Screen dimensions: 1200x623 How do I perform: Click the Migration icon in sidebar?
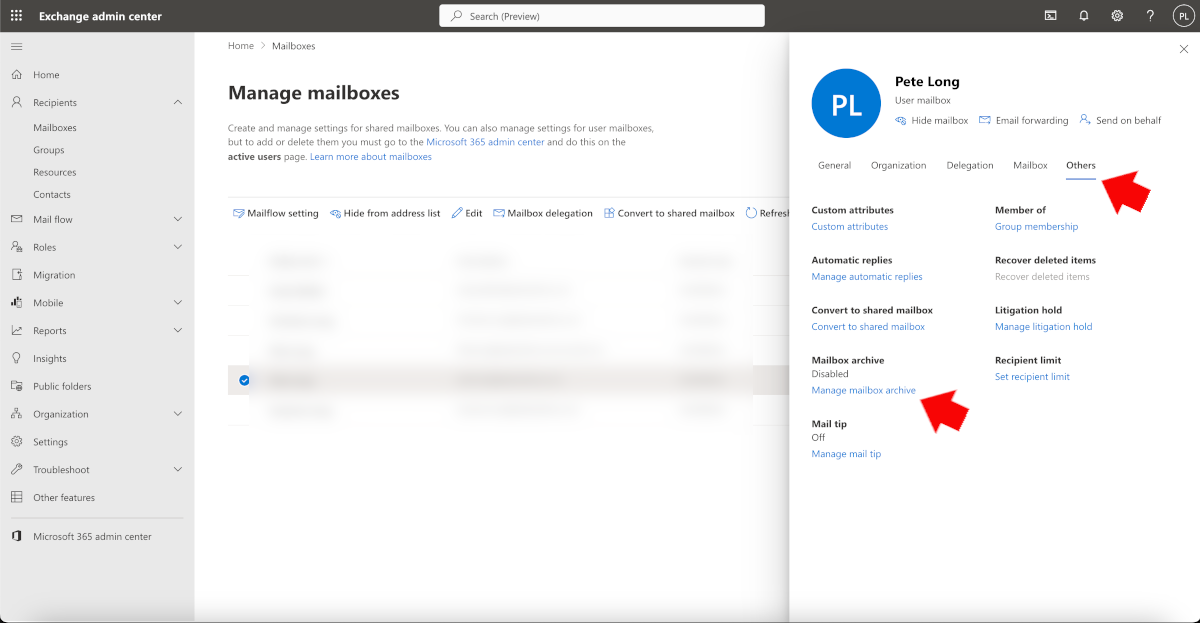click(16, 275)
